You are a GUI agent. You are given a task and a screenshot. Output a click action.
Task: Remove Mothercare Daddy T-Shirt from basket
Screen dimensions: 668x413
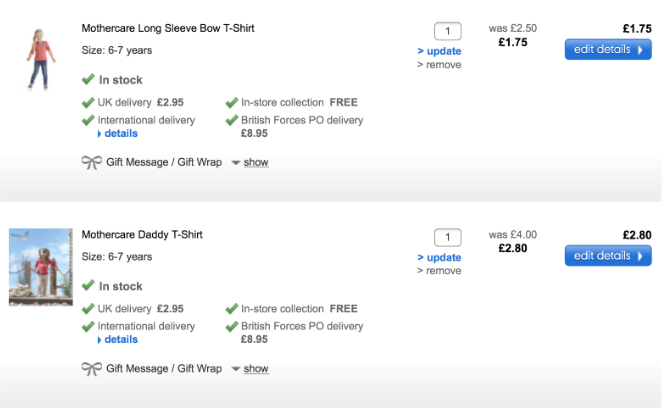point(440,271)
